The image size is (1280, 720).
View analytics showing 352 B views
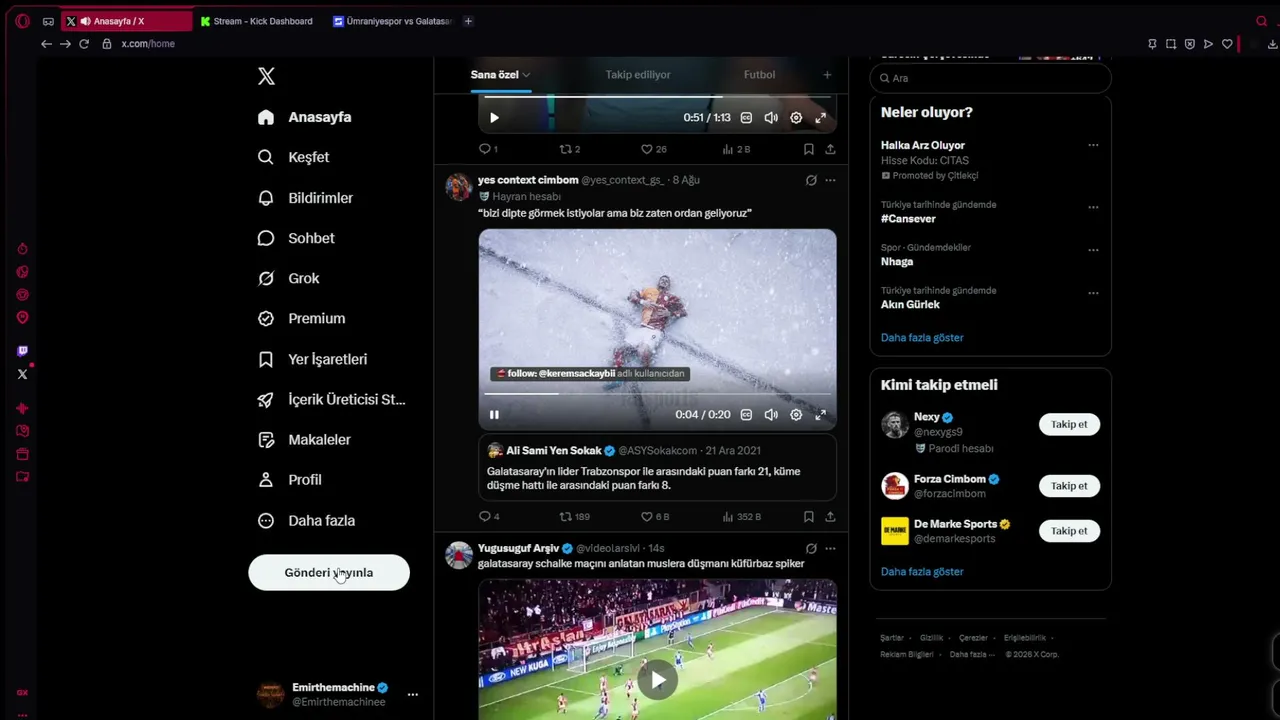[x=741, y=517]
